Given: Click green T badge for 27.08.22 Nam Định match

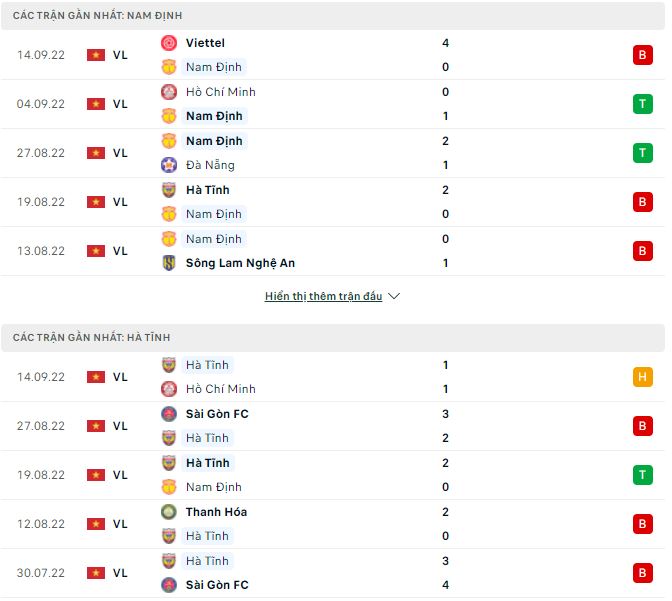Looking at the screenshot, I should click(641, 153).
